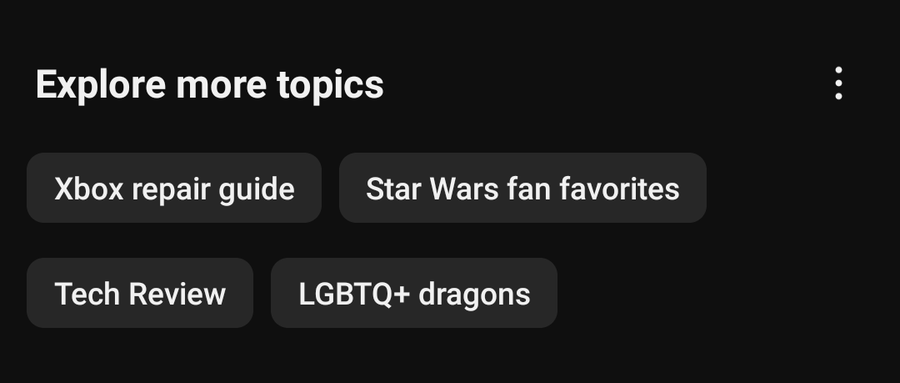
Task: Open the LGBTQ+ dragons topic
Action: [x=414, y=293]
